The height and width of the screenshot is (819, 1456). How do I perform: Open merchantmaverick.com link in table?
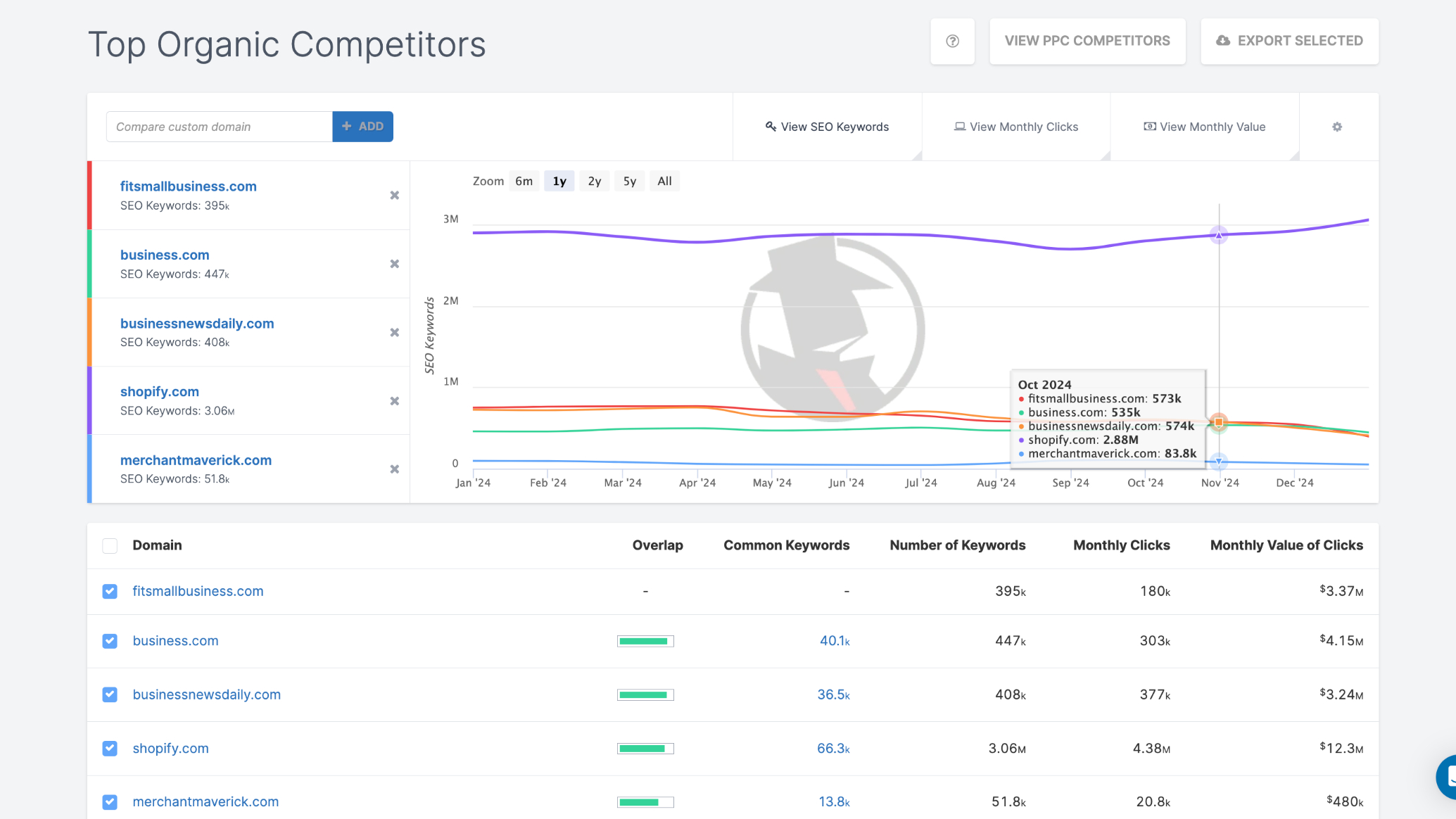205,801
